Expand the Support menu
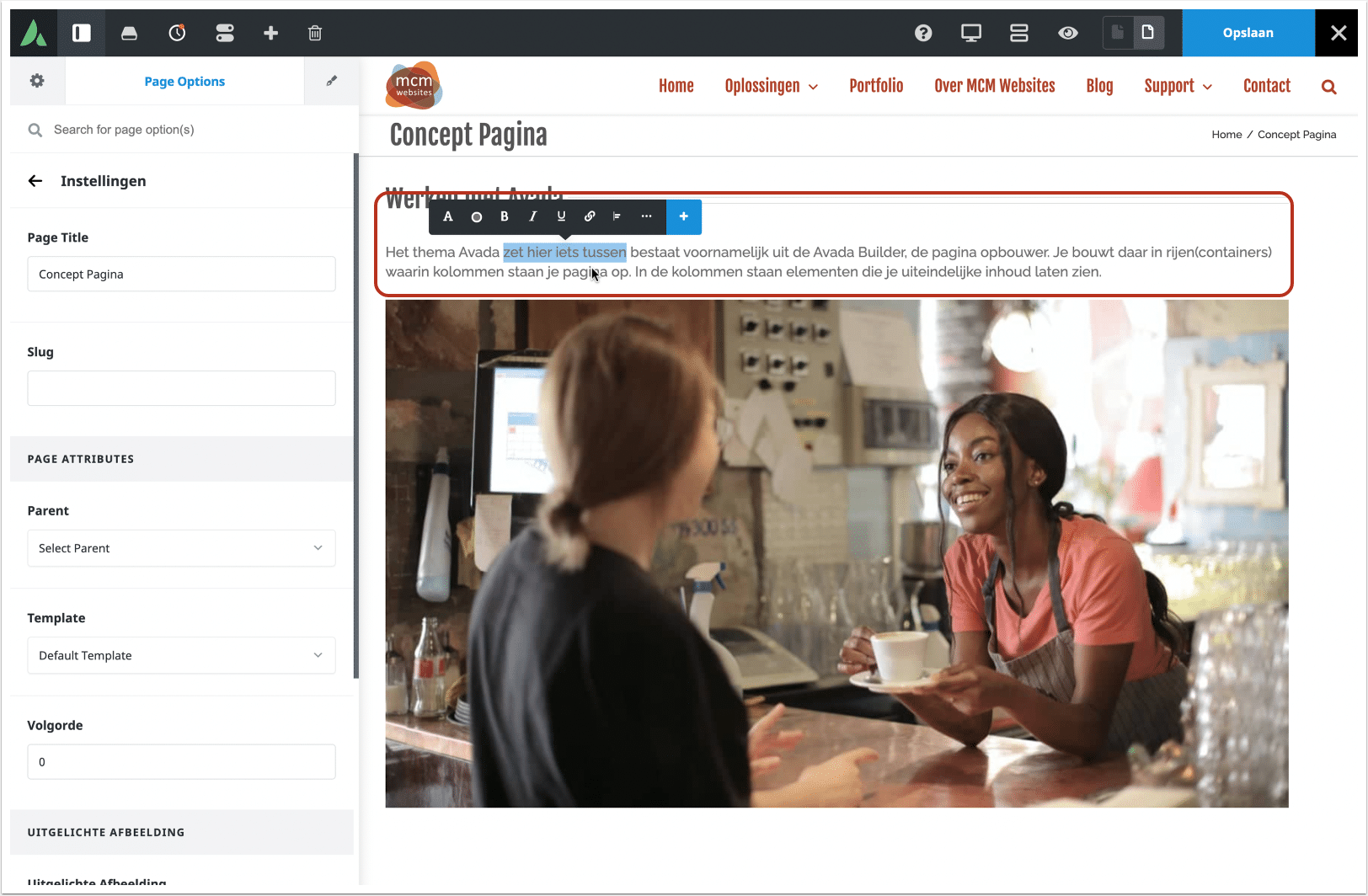This screenshot has height=896, width=1368. coord(1178,86)
